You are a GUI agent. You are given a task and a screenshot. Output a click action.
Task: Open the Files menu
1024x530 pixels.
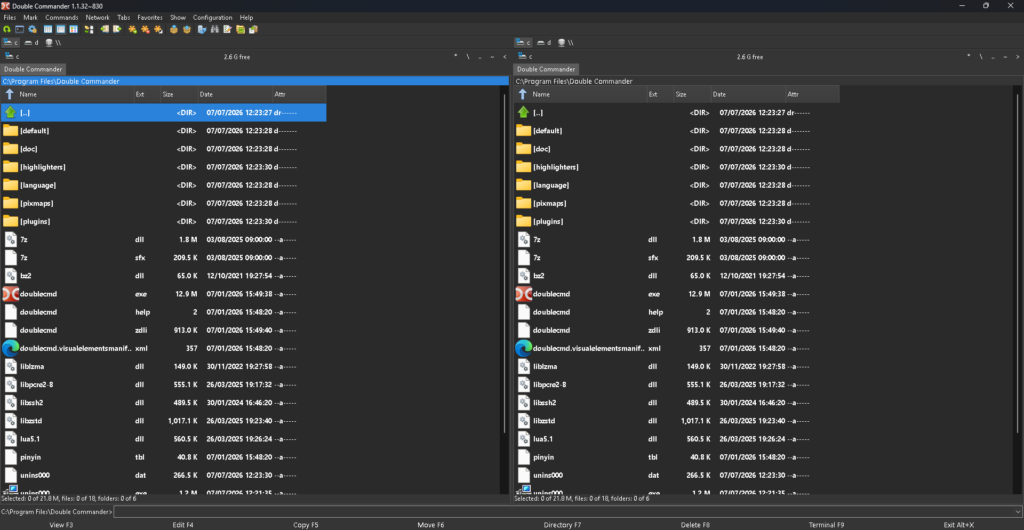tap(10, 18)
